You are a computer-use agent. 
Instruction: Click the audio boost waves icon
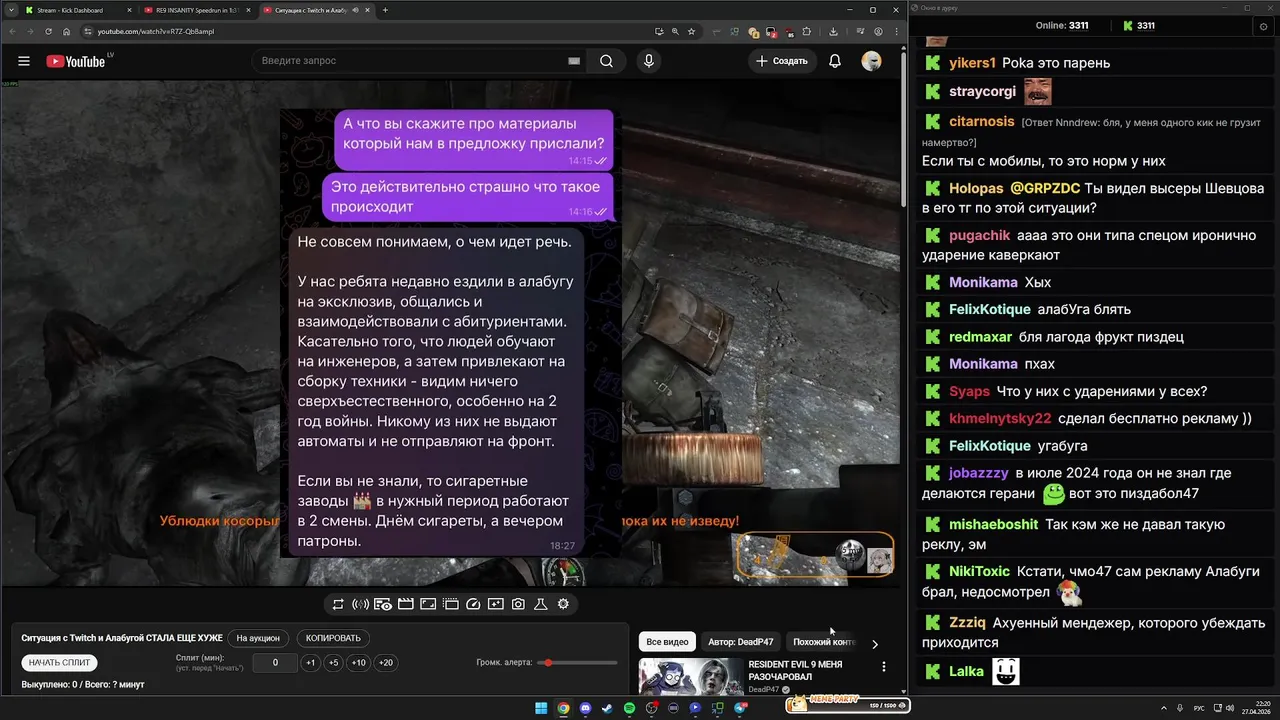point(360,604)
